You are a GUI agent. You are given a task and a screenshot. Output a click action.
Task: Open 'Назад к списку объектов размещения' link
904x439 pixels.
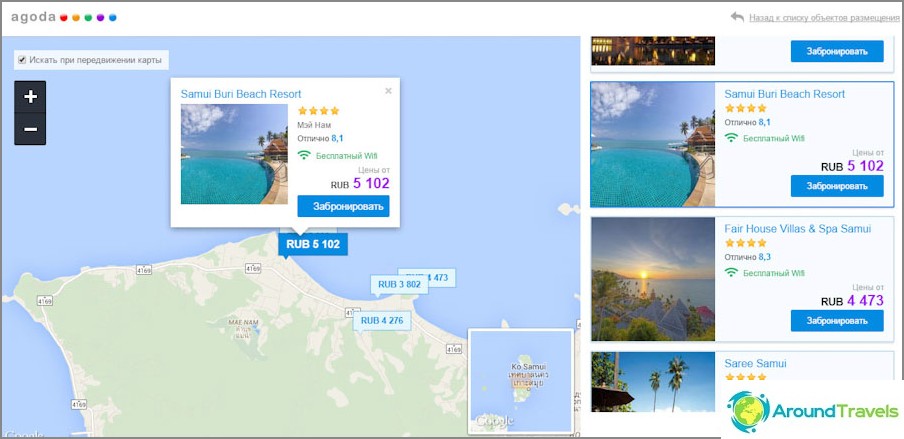pos(824,18)
